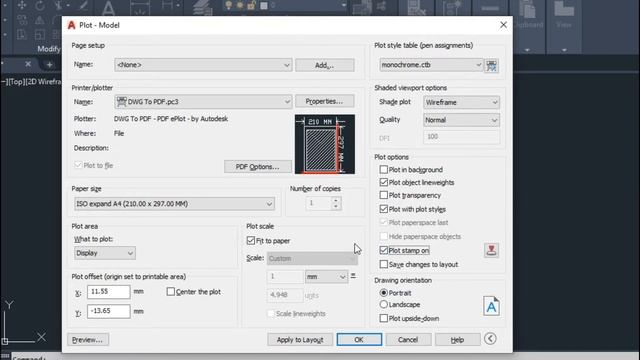Click Apply to Layout button

point(300,340)
